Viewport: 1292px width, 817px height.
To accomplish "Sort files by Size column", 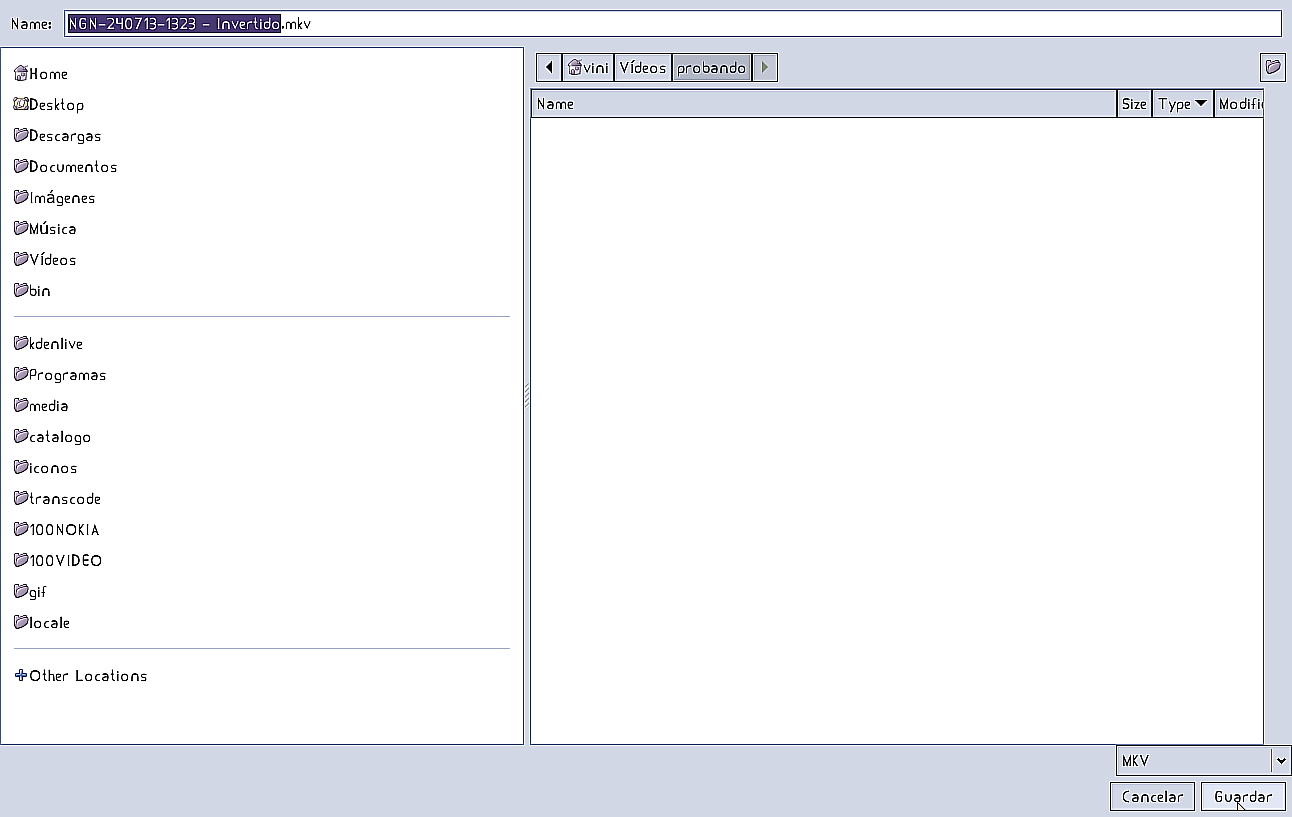I will click(1134, 104).
